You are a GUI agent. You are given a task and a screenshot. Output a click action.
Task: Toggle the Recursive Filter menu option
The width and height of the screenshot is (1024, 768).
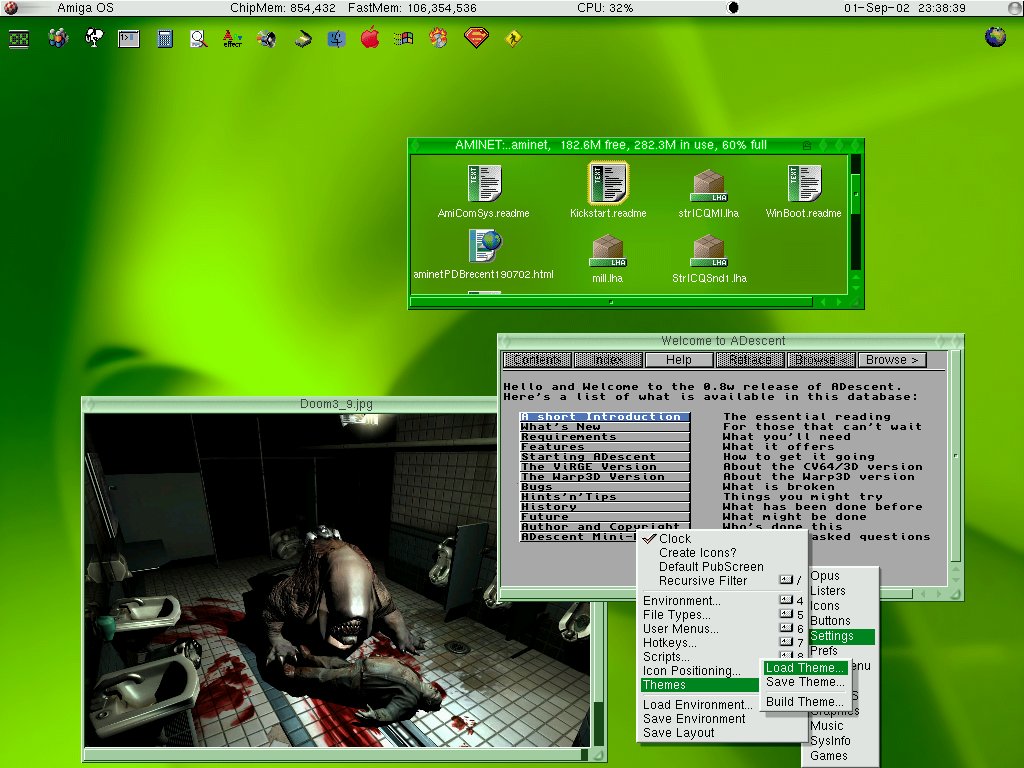tap(702, 581)
